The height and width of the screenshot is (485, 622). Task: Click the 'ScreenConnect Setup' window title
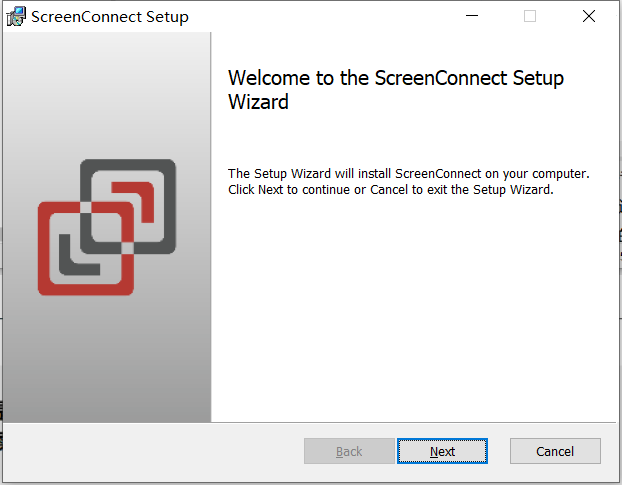click(x=110, y=17)
